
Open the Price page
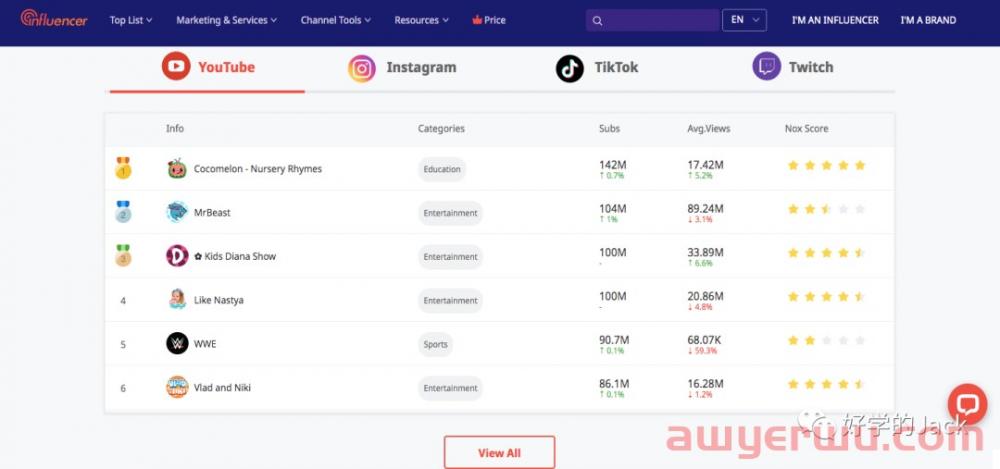[x=489, y=20]
